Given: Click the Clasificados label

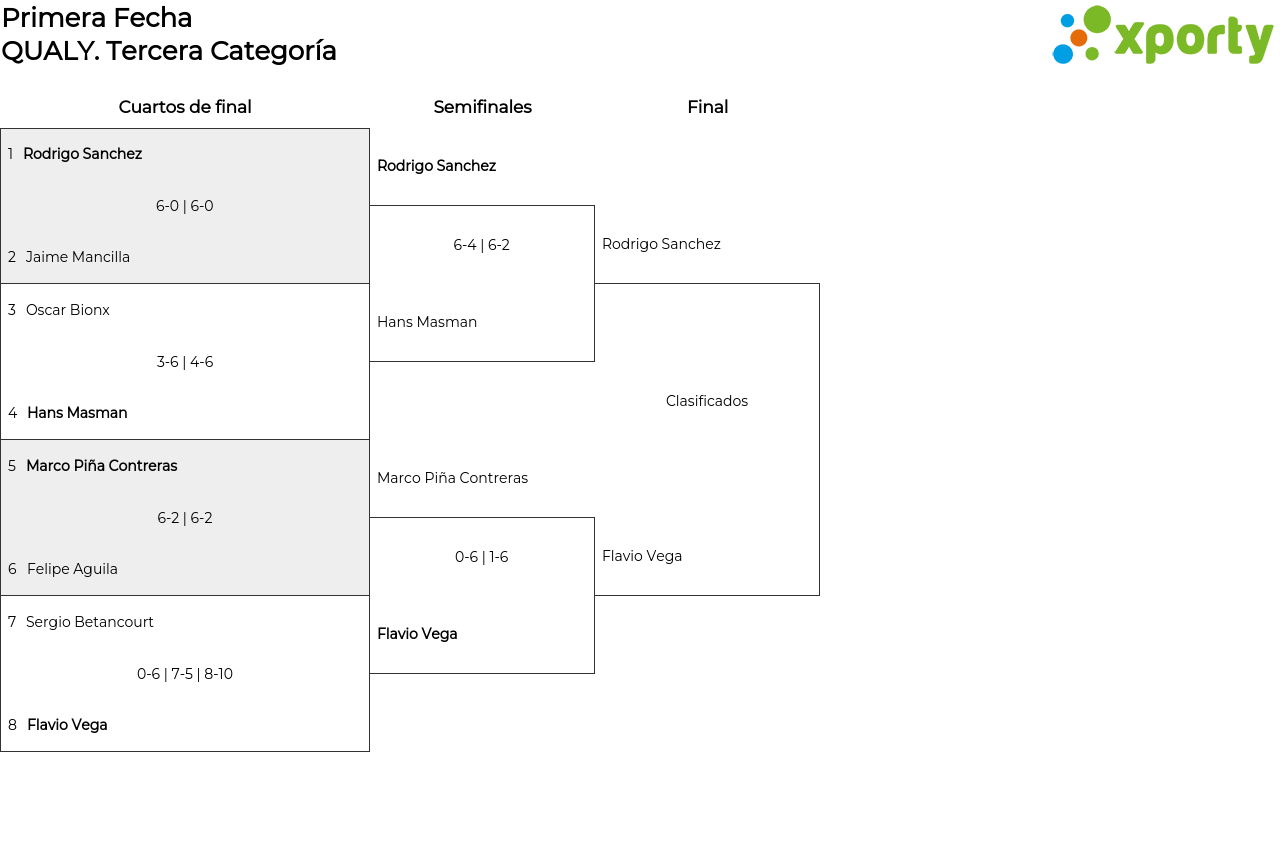Looking at the screenshot, I should tap(707, 401).
